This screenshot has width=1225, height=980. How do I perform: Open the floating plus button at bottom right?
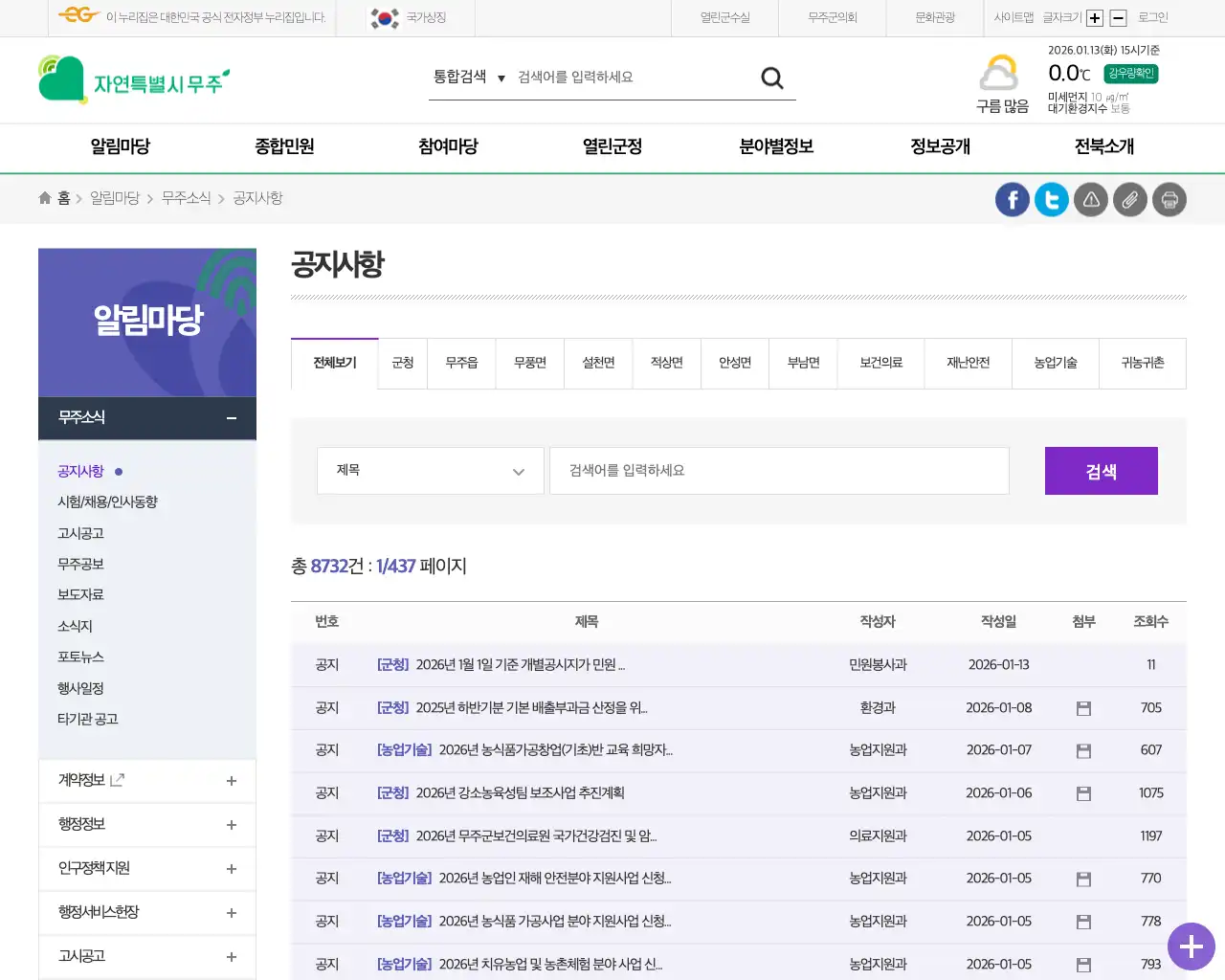(x=1191, y=947)
